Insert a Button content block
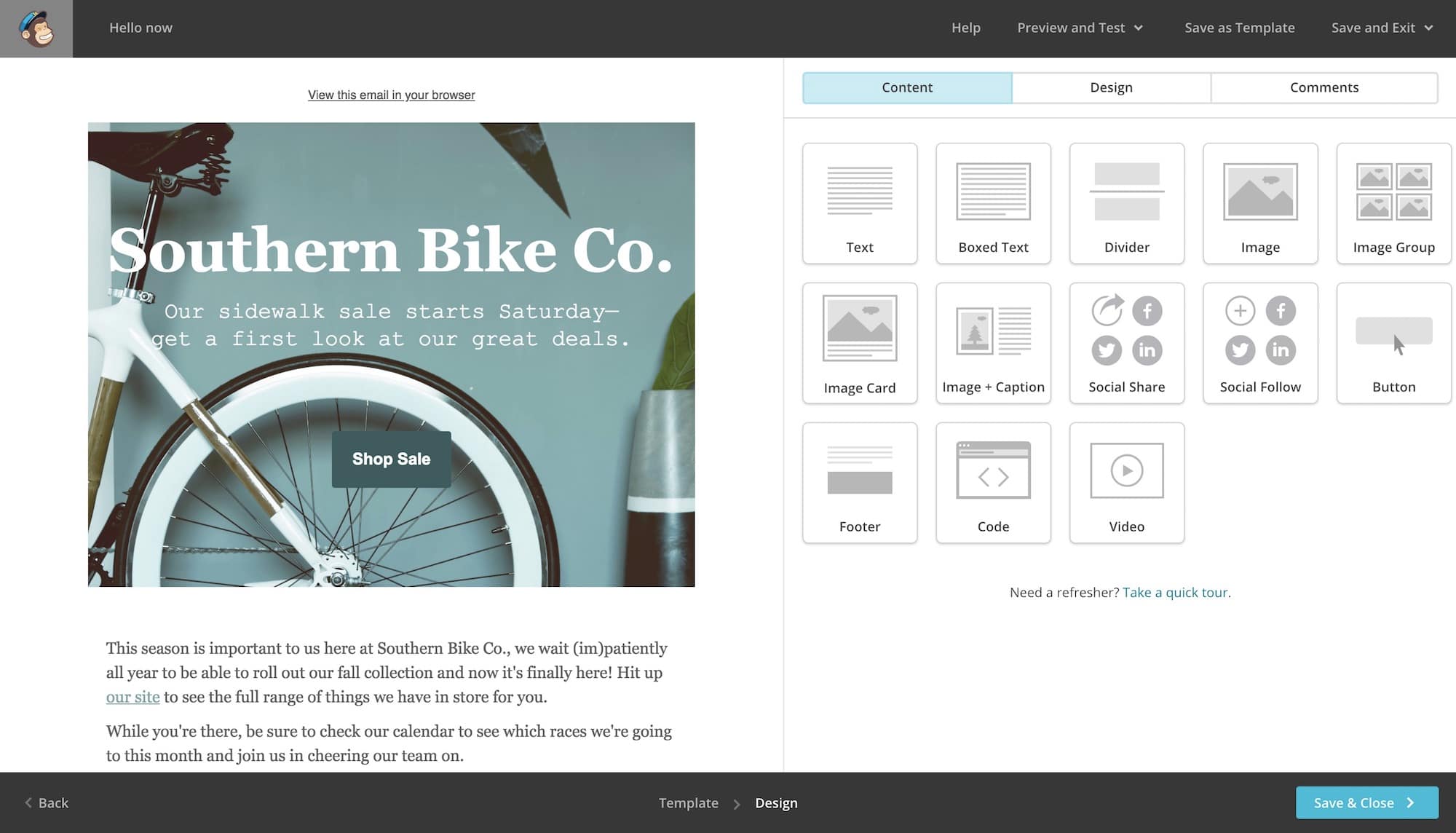 [1393, 342]
